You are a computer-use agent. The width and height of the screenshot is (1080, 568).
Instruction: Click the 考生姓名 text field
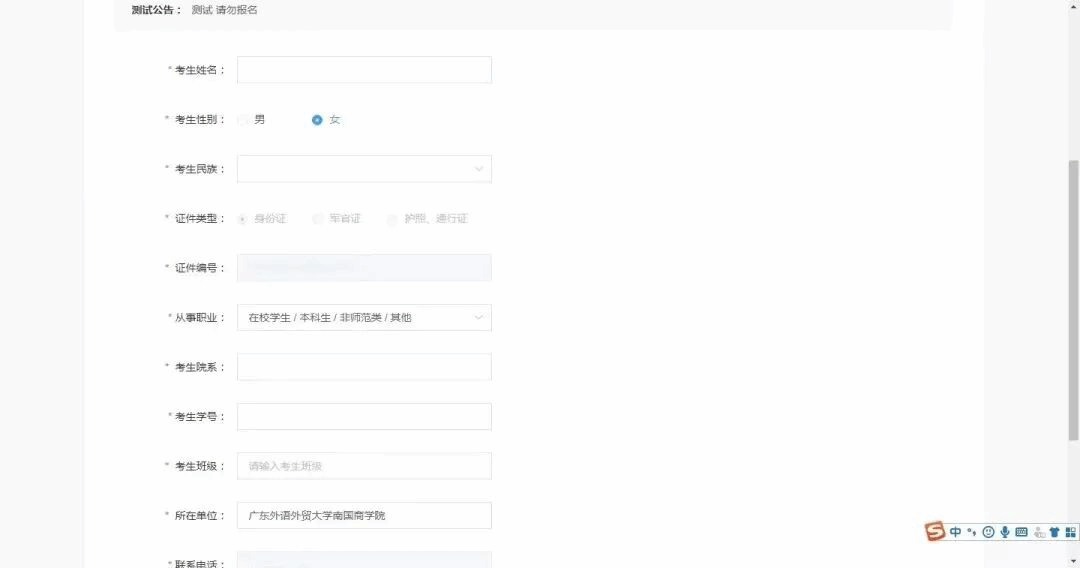[364, 70]
